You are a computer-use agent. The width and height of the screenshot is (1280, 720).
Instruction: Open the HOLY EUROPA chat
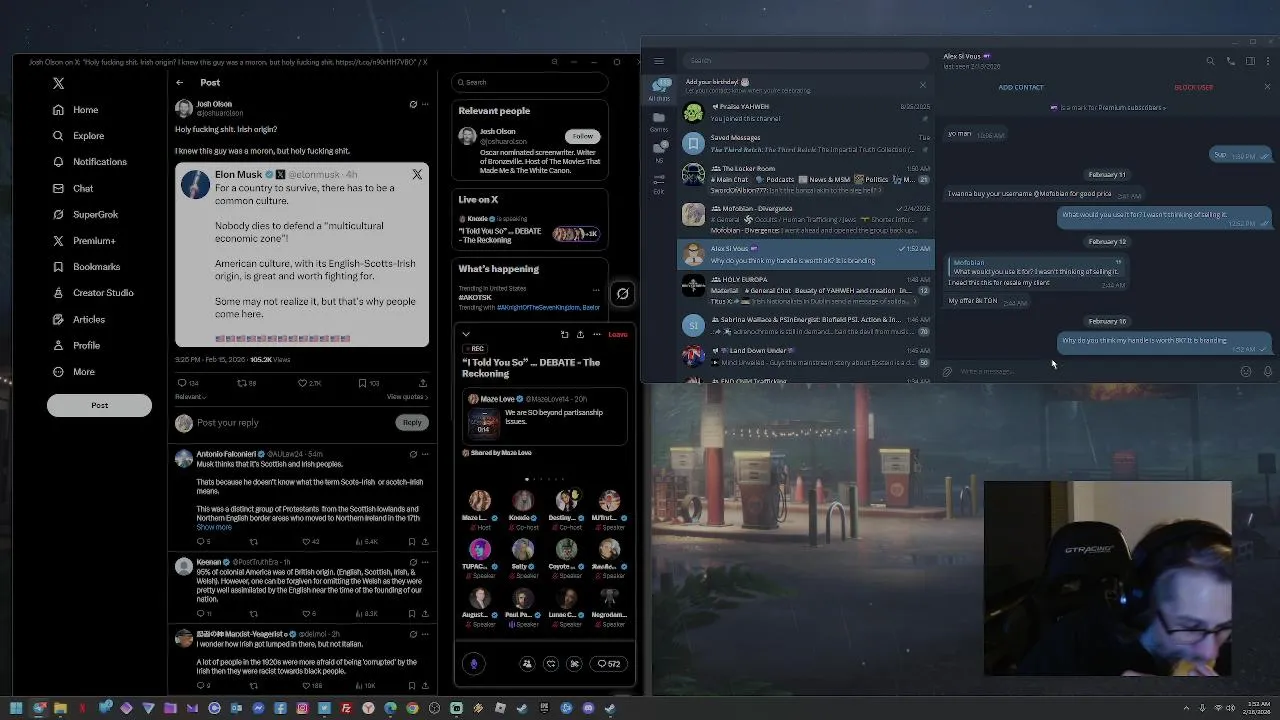point(806,286)
